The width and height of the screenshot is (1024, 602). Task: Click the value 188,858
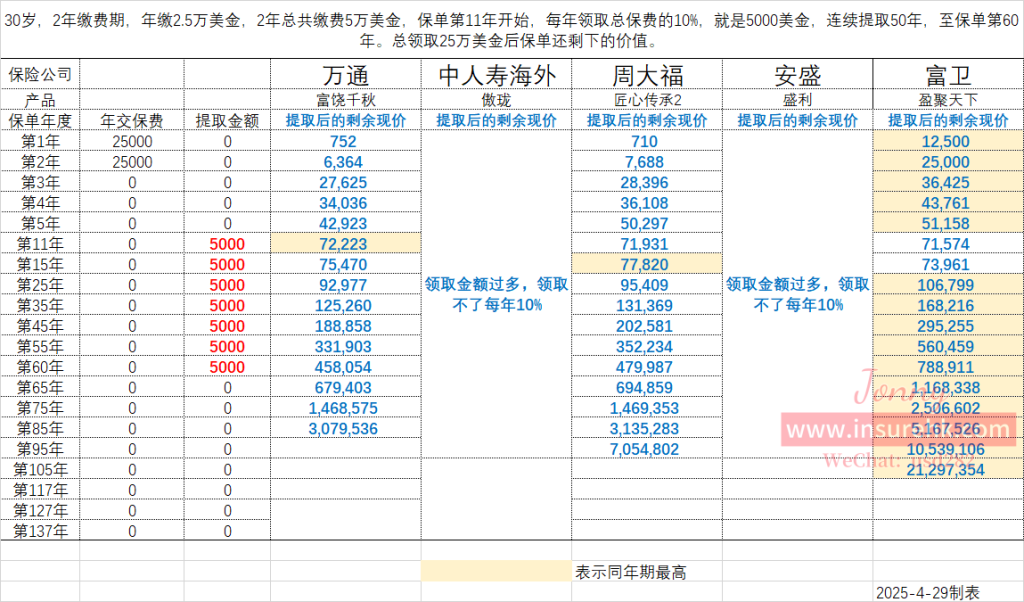(x=343, y=326)
